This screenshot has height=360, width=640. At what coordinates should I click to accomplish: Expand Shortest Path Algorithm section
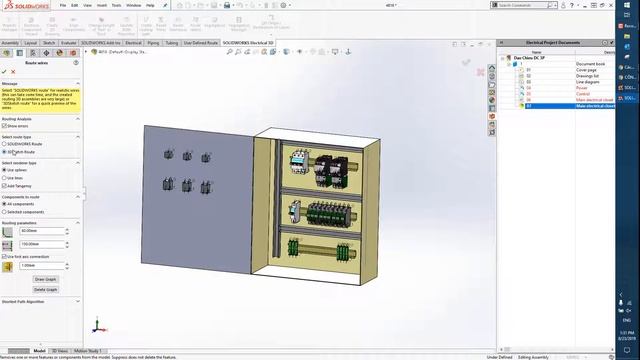[x=78, y=301]
